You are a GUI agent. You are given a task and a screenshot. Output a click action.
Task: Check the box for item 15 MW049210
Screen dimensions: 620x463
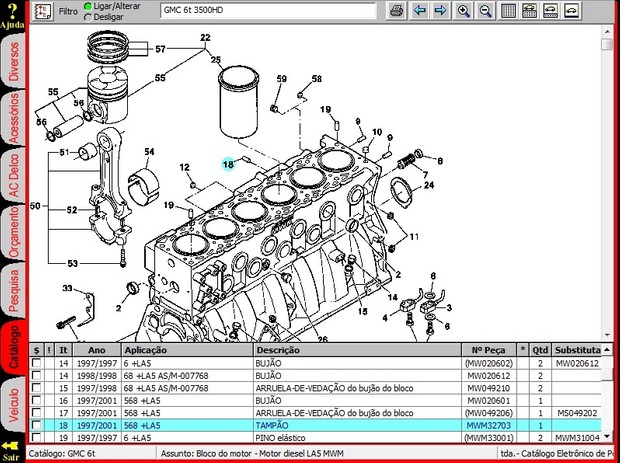tap(36, 388)
